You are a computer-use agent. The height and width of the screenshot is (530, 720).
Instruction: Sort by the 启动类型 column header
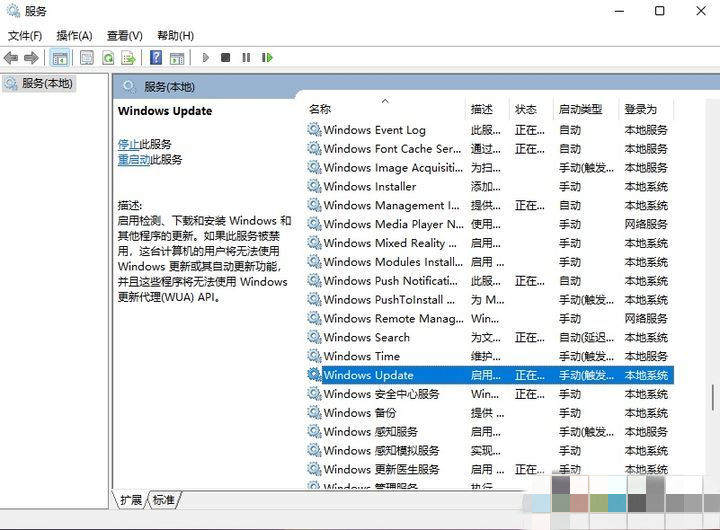click(580, 109)
